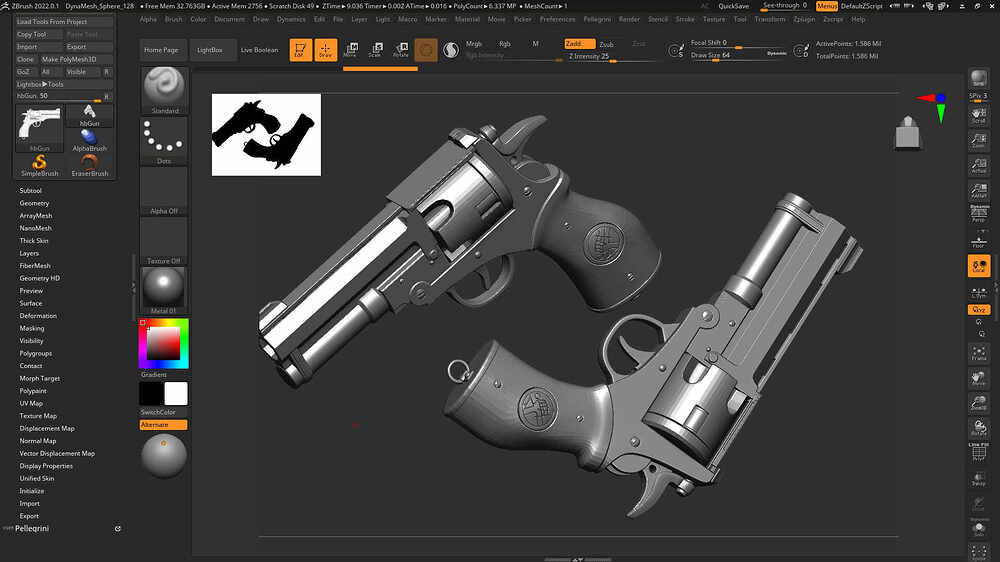
Task: Select the AlphaBrush tool
Action: tap(89, 140)
